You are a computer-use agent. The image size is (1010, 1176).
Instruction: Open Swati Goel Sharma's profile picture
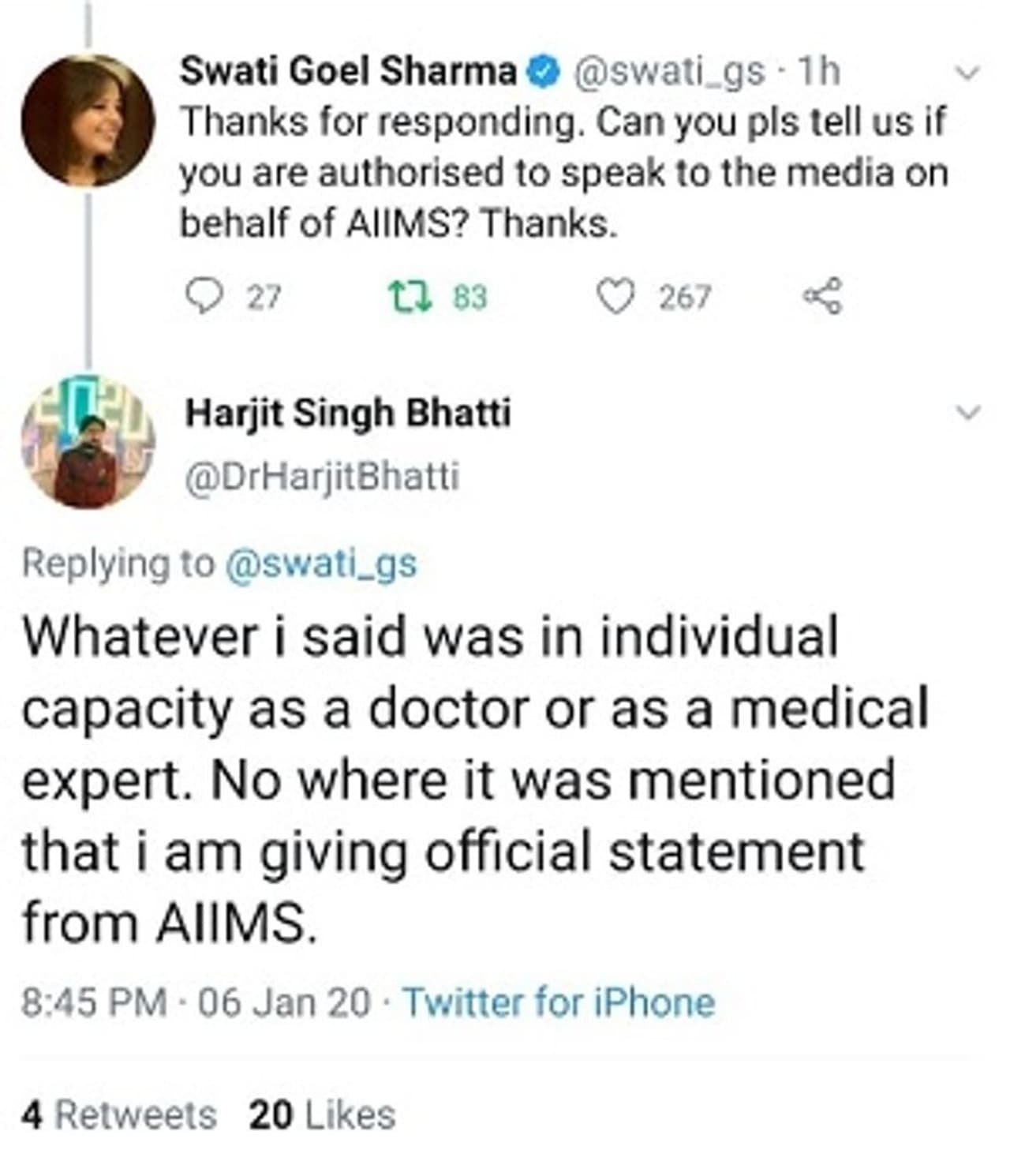88,121
